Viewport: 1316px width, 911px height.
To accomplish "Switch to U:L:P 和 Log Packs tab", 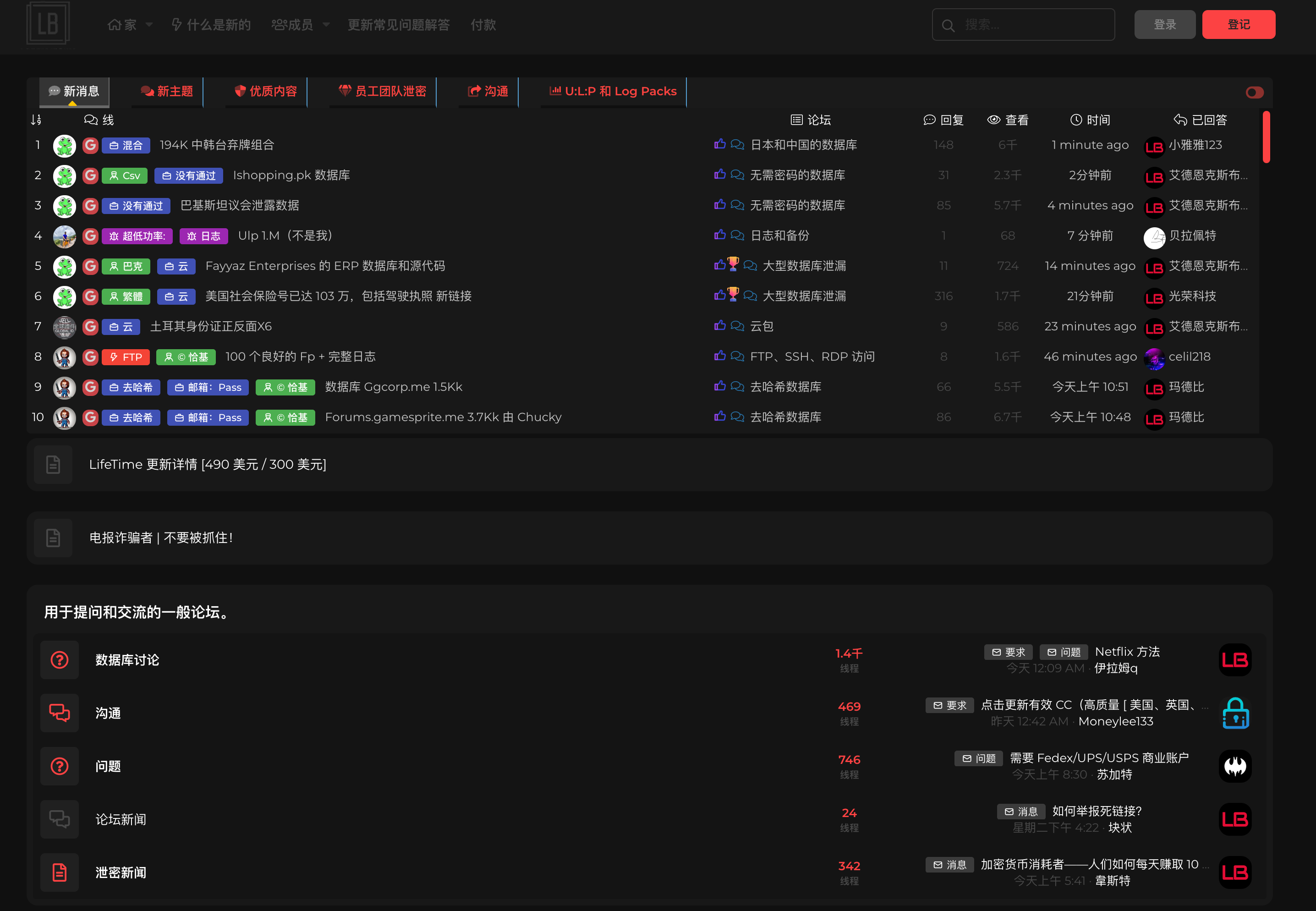I will (x=613, y=91).
